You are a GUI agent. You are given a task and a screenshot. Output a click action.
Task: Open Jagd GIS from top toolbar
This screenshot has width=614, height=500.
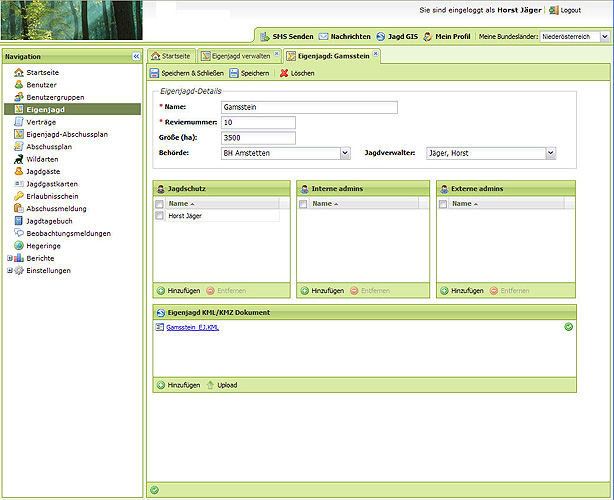pos(397,36)
